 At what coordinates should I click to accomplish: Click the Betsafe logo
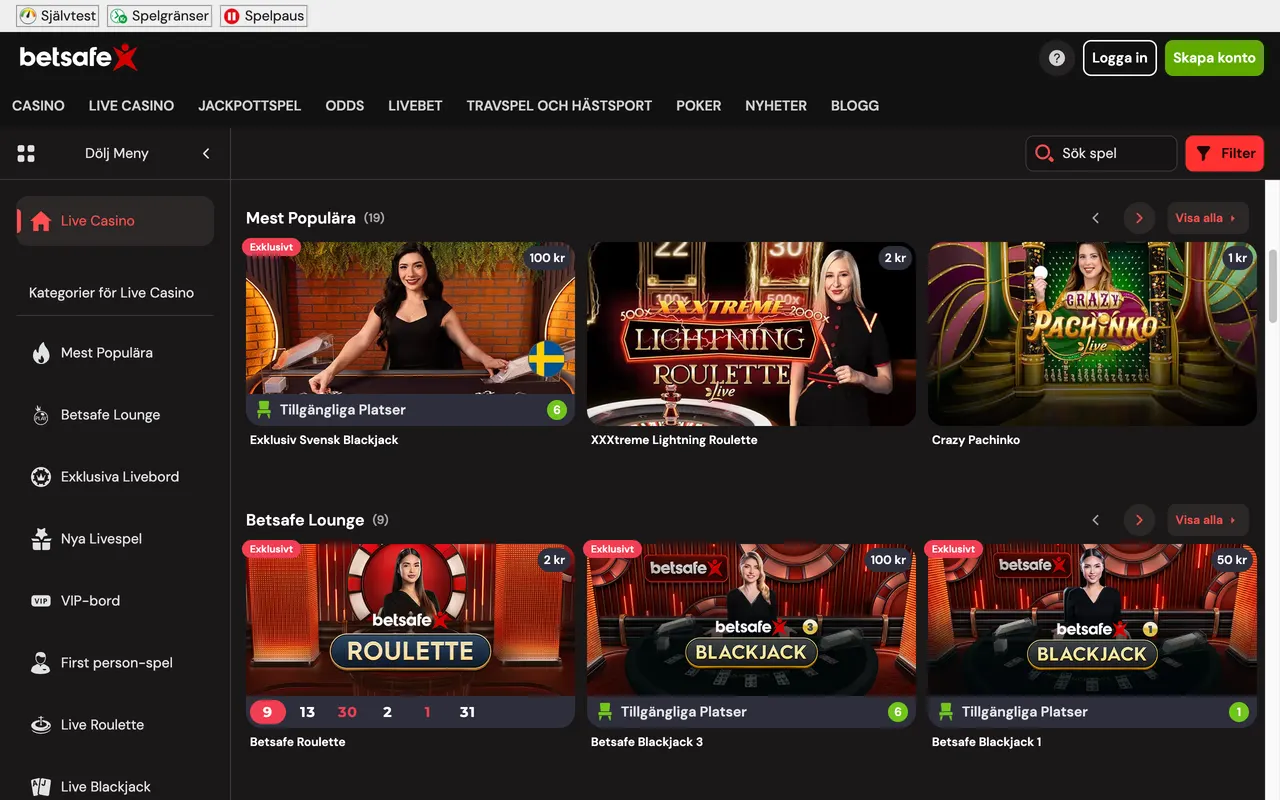click(78, 58)
